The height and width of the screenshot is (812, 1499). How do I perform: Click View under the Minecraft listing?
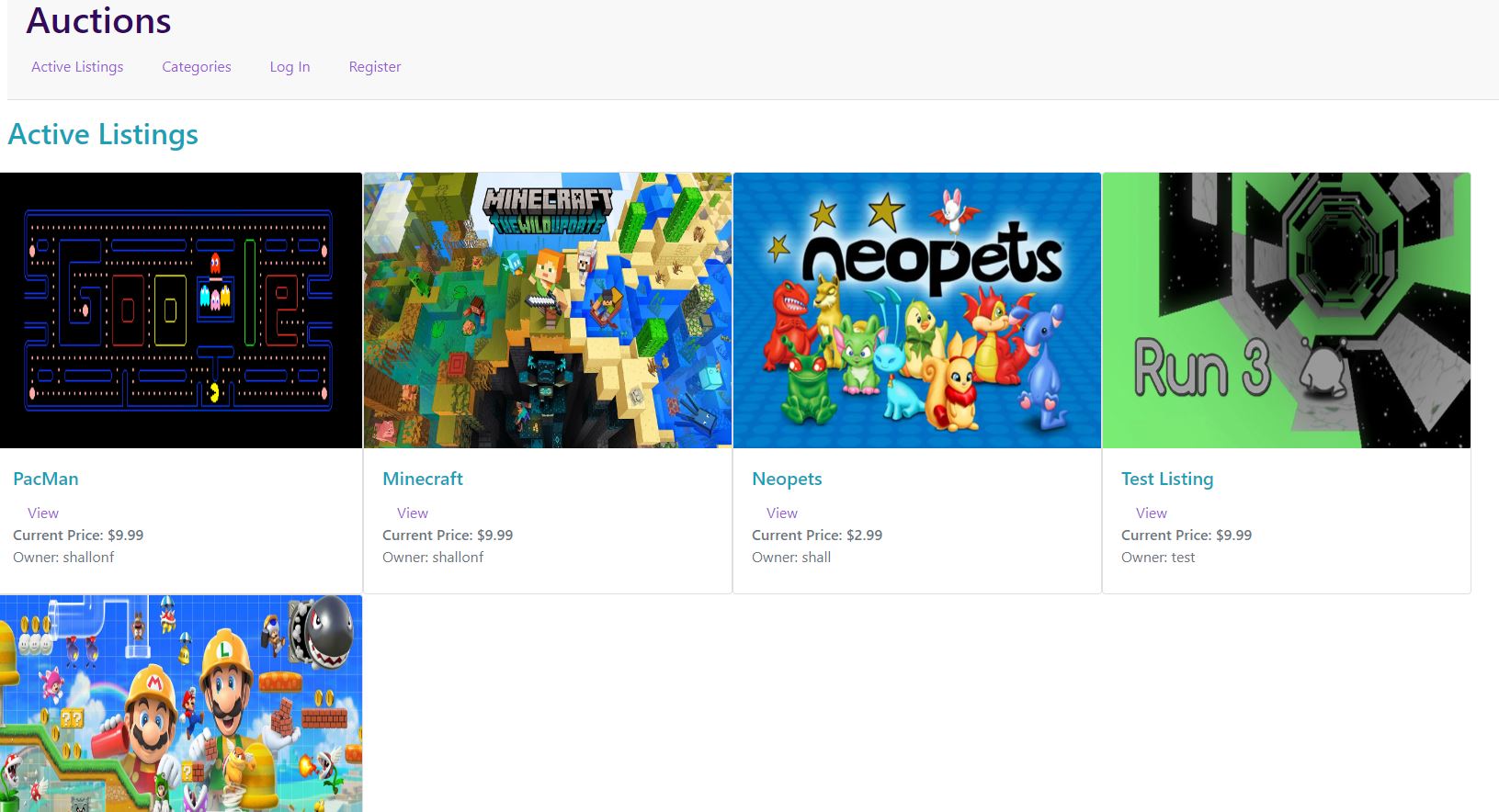click(413, 513)
